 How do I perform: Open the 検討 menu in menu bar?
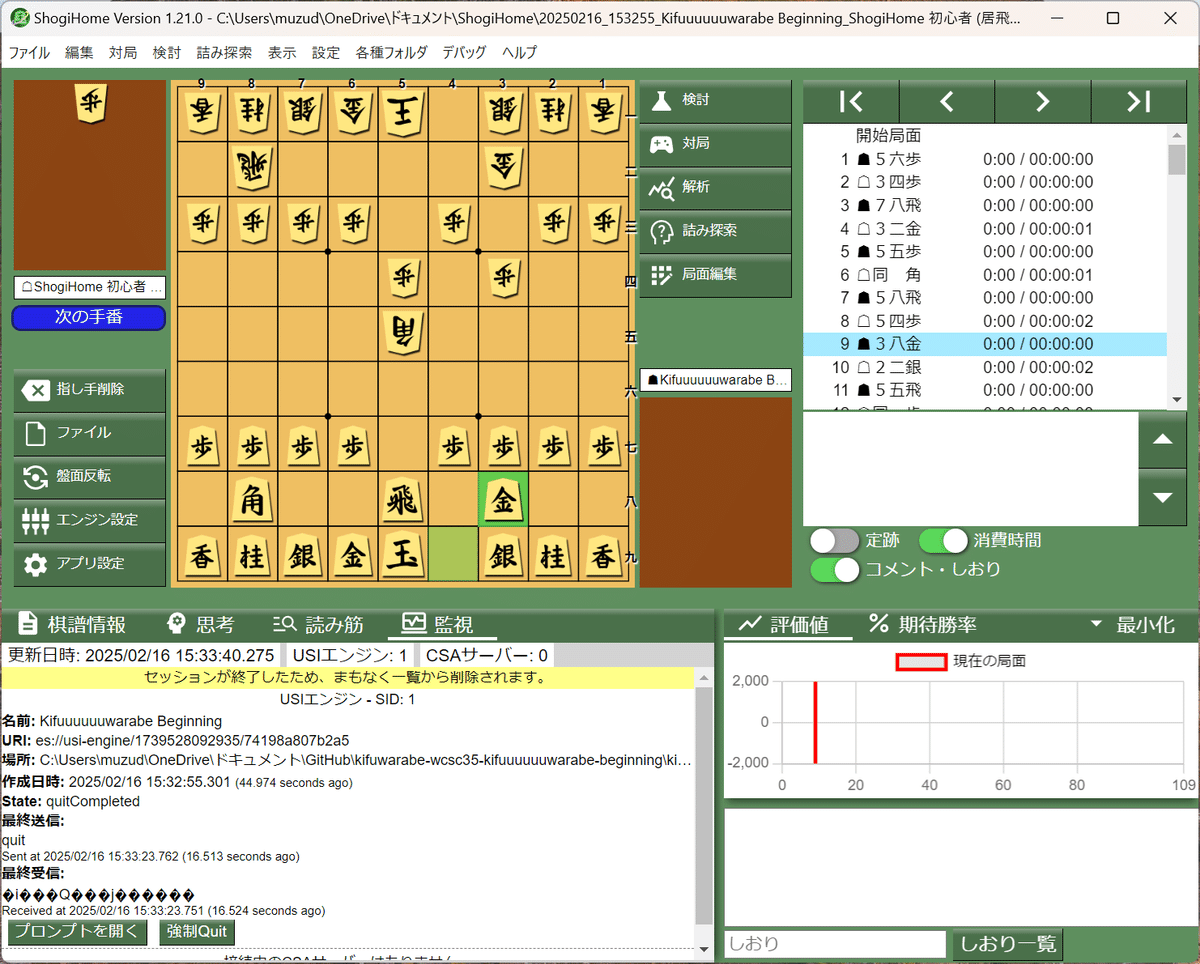(x=167, y=53)
